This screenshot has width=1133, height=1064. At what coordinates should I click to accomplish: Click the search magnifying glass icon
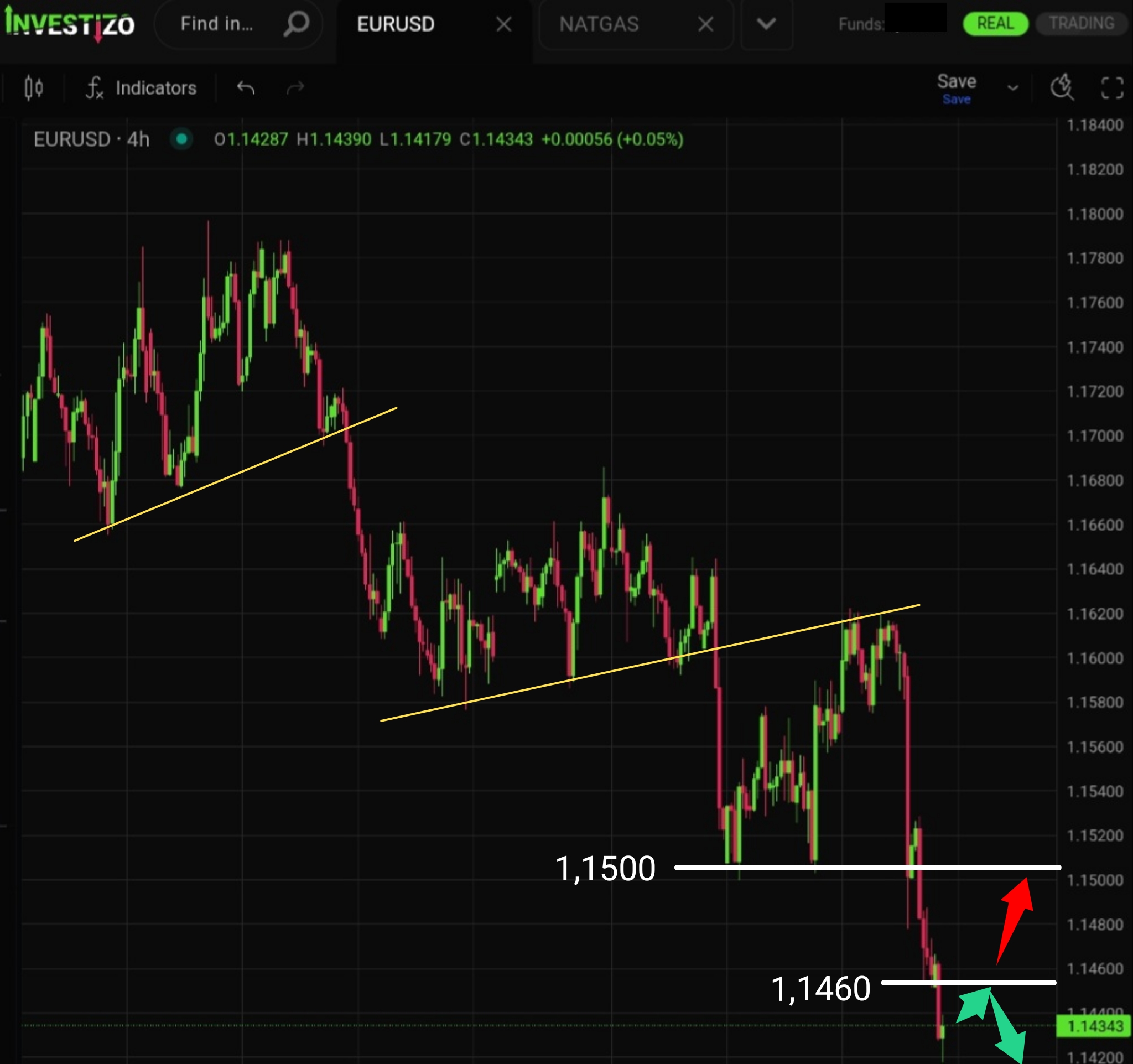pos(297,24)
